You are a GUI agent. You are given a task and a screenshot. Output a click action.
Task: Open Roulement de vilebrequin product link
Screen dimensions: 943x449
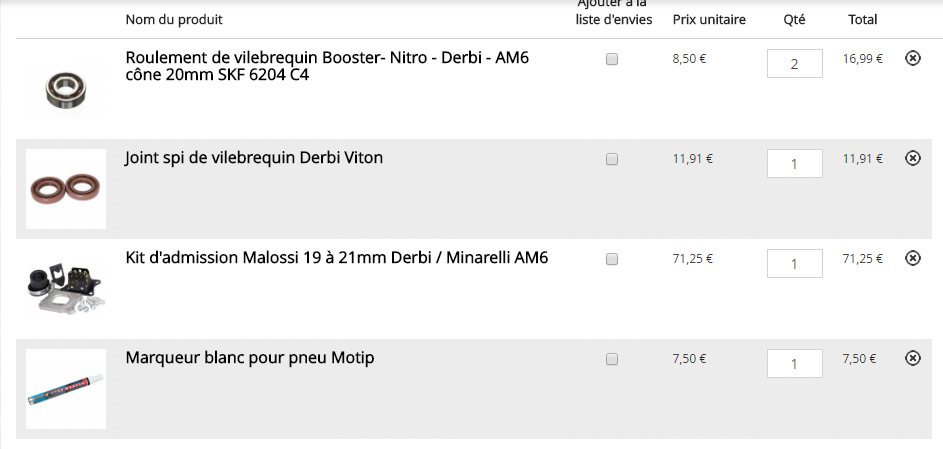pyautogui.click(x=327, y=66)
